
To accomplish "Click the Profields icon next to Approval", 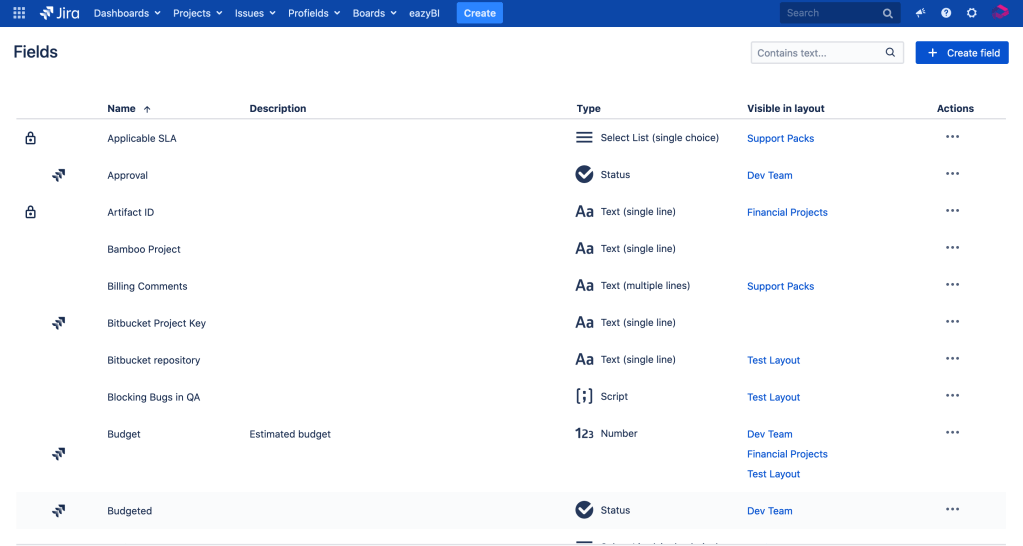I will pyautogui.click(x=59, y=175).
